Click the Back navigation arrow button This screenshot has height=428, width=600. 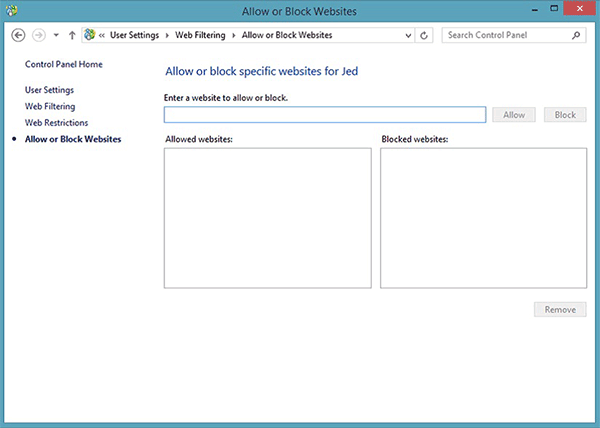18,35
